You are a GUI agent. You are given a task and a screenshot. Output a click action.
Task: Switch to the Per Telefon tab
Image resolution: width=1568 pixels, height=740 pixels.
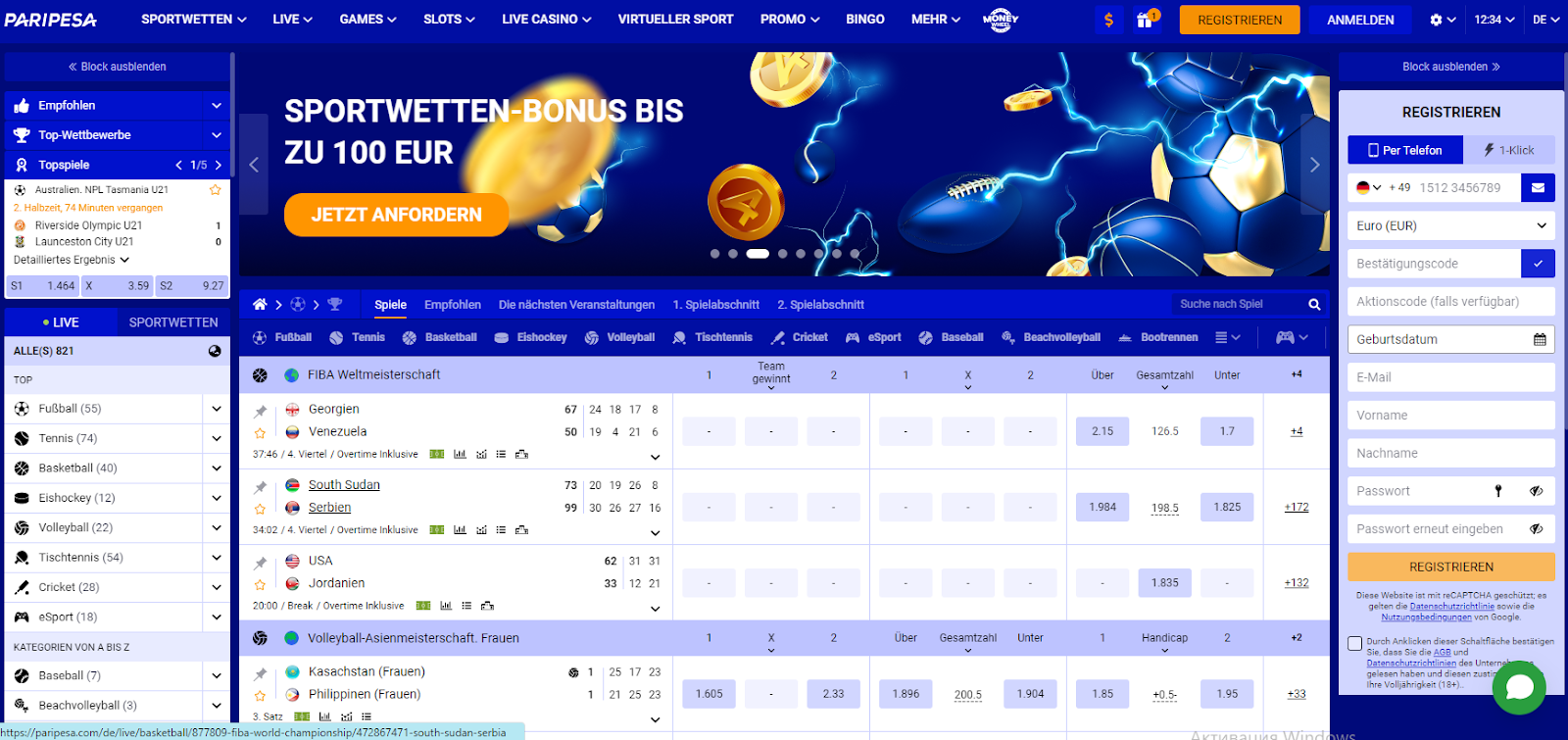coord(1405,150)
